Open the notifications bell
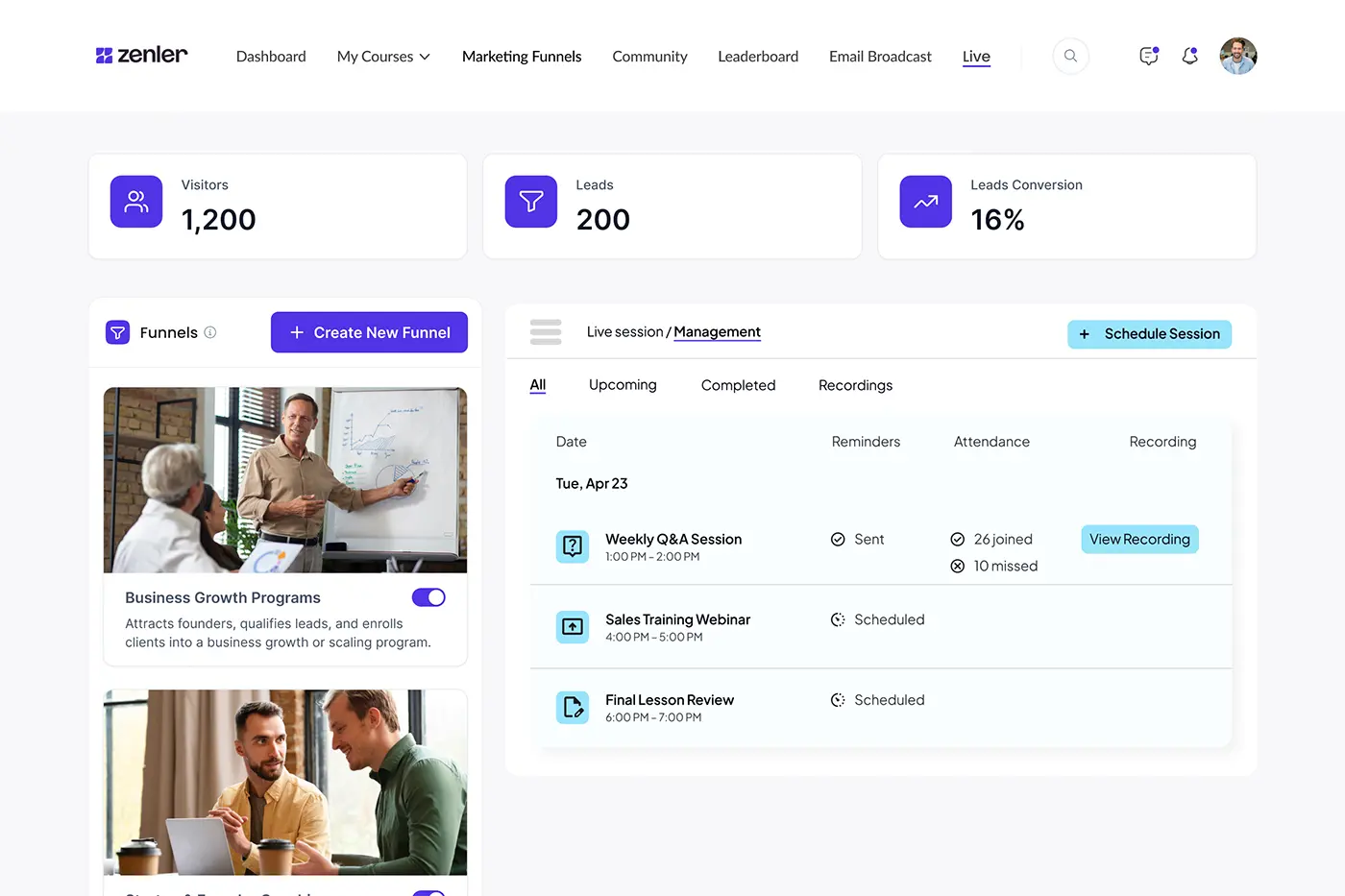 (x=1190, y=56)
